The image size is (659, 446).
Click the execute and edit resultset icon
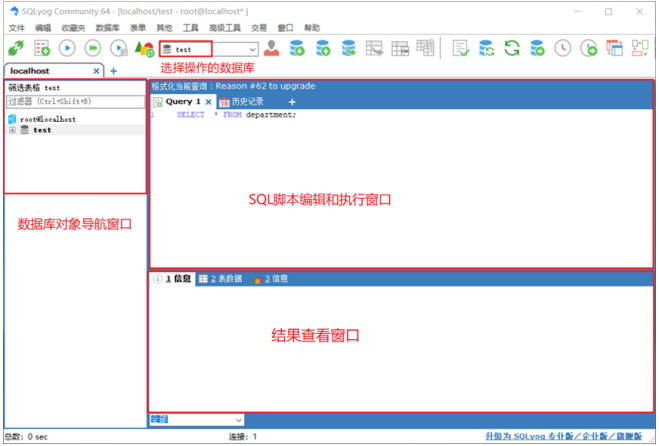[119, 48]
